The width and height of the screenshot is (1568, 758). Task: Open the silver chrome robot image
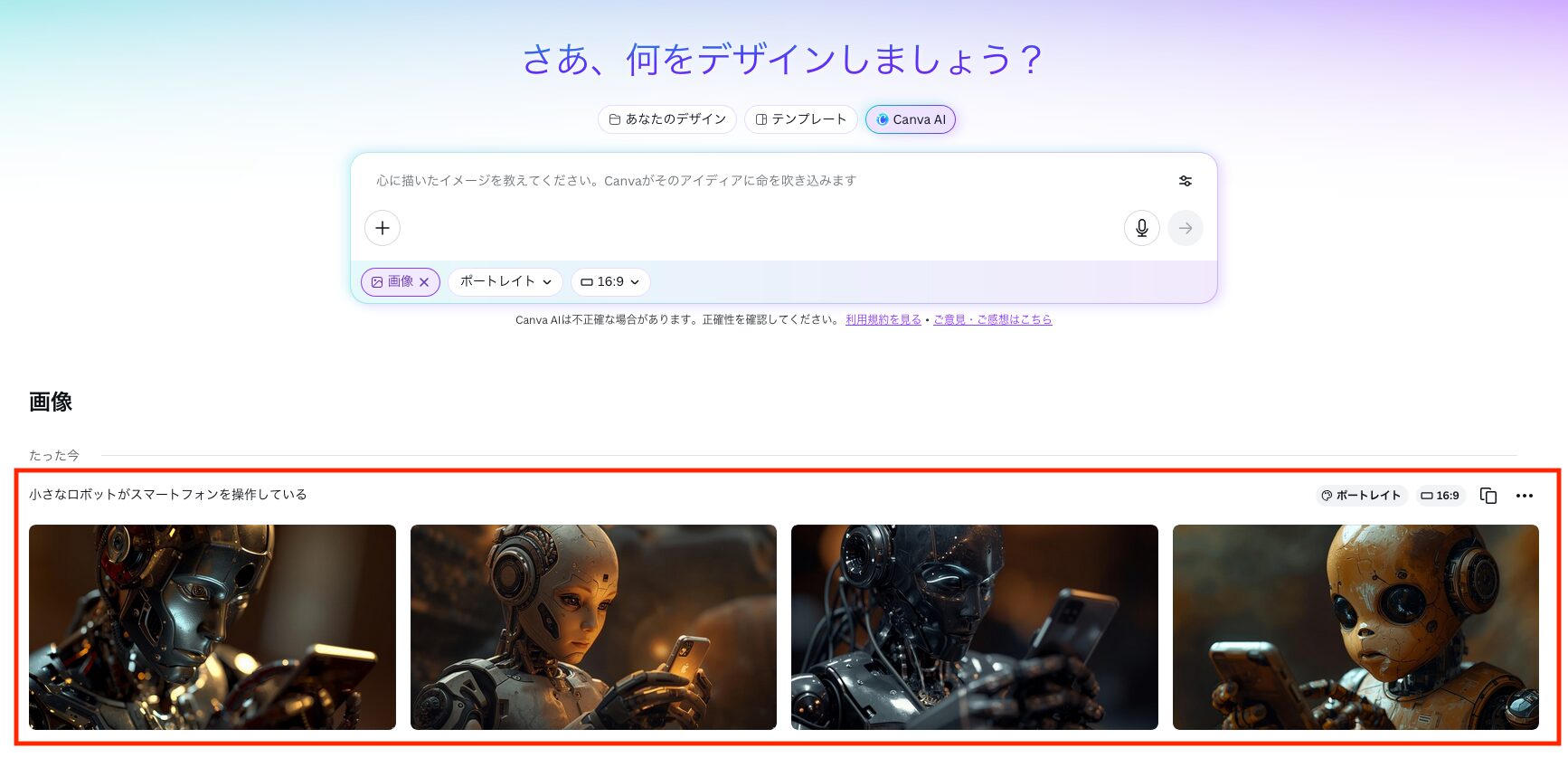click(213, 627)
